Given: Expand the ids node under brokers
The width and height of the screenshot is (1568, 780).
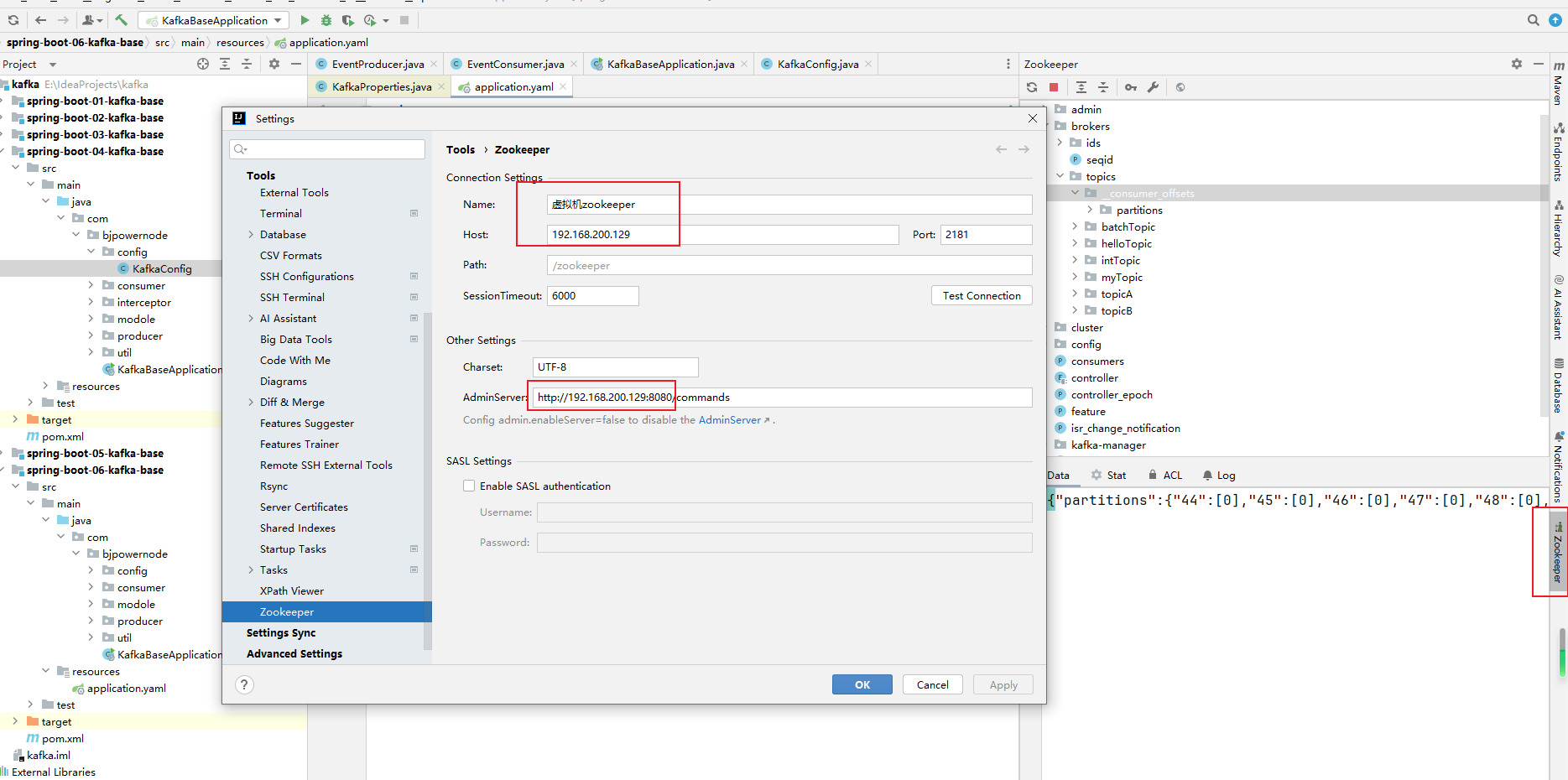Looking at the screenshot, I should (1060, 143).
